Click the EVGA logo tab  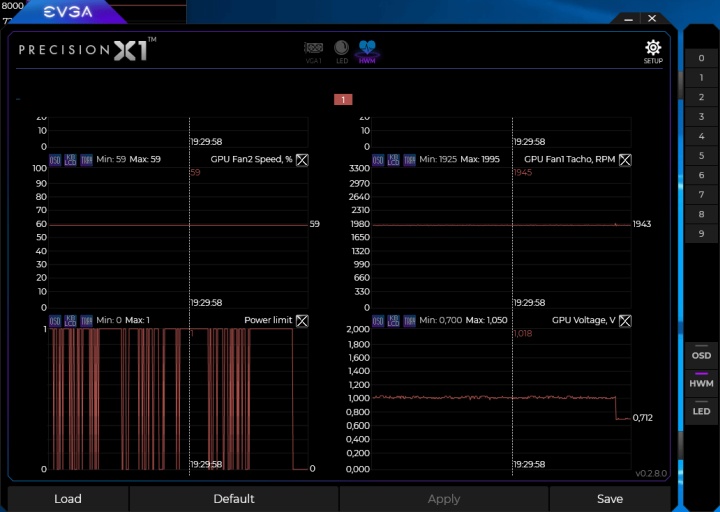[x=68, y=12]
